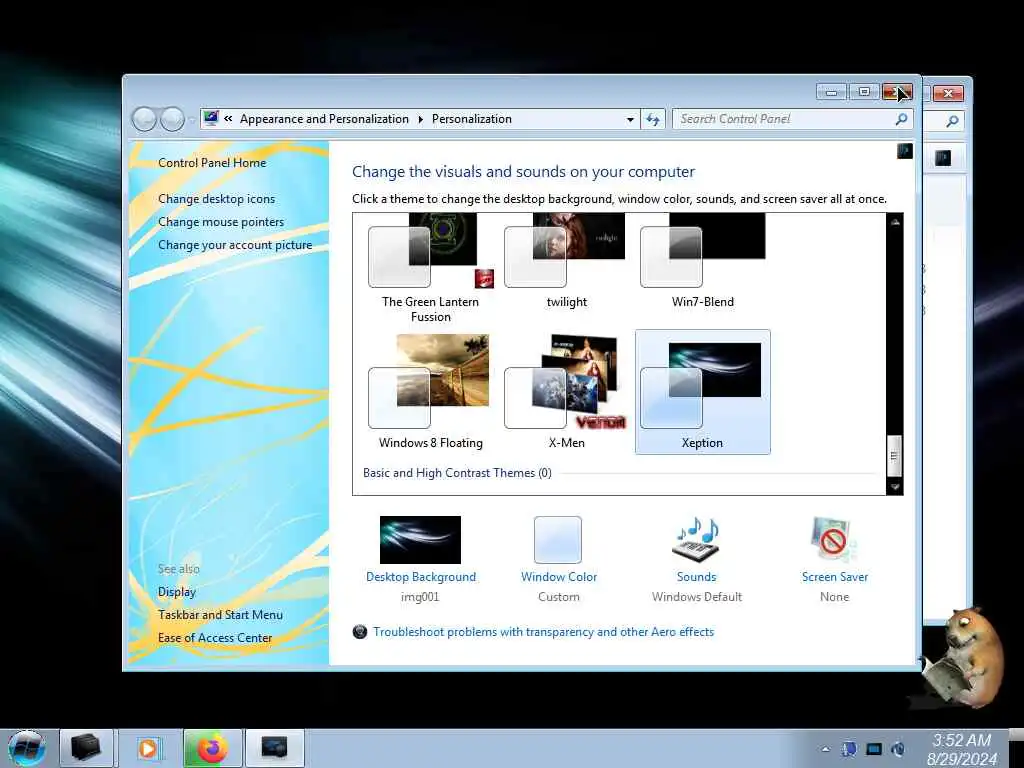The image size is (1024, 768).
Task: Click the Refresh button beside address bar
Action: [x=653, y=119]
